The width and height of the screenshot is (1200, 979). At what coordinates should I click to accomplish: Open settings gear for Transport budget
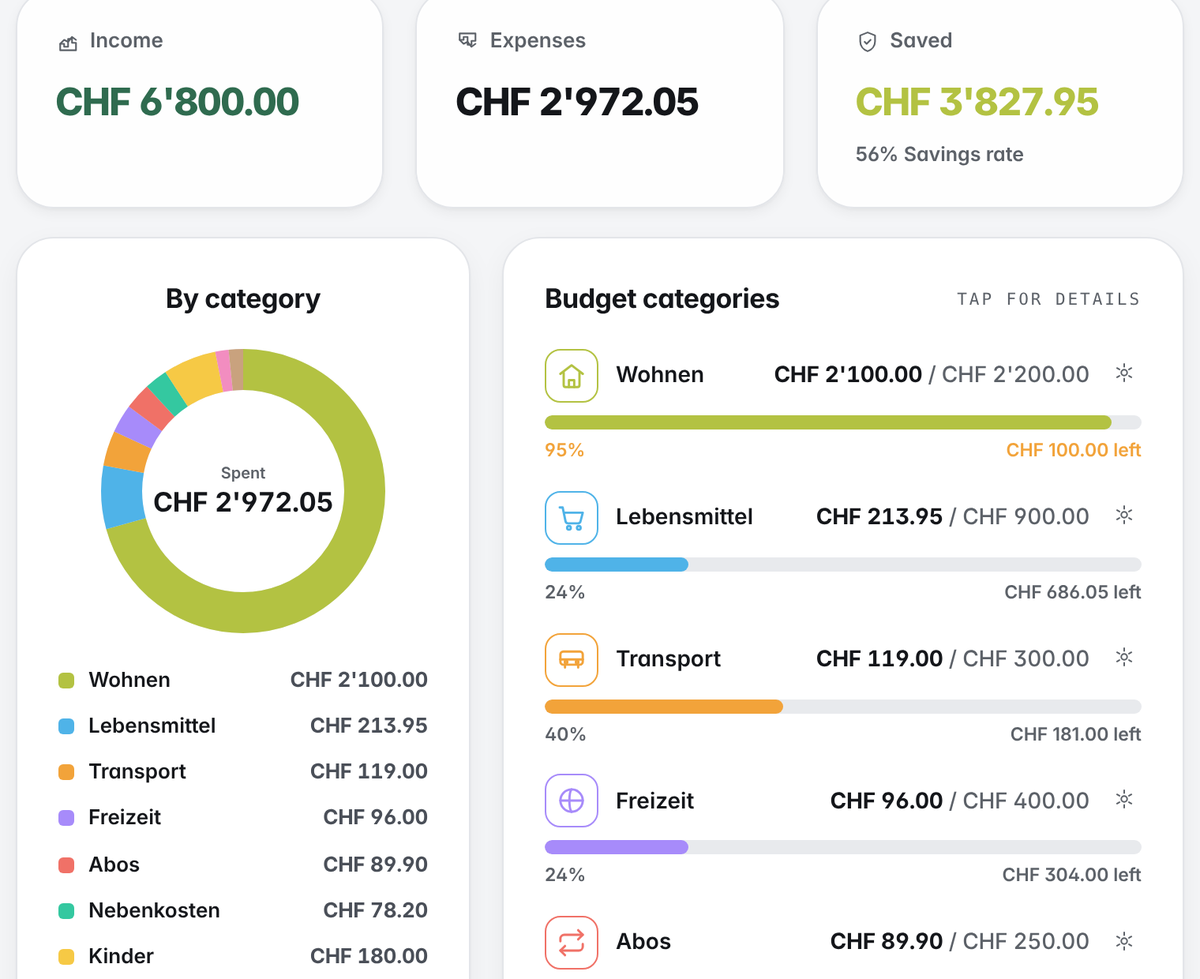[1124, 658]
